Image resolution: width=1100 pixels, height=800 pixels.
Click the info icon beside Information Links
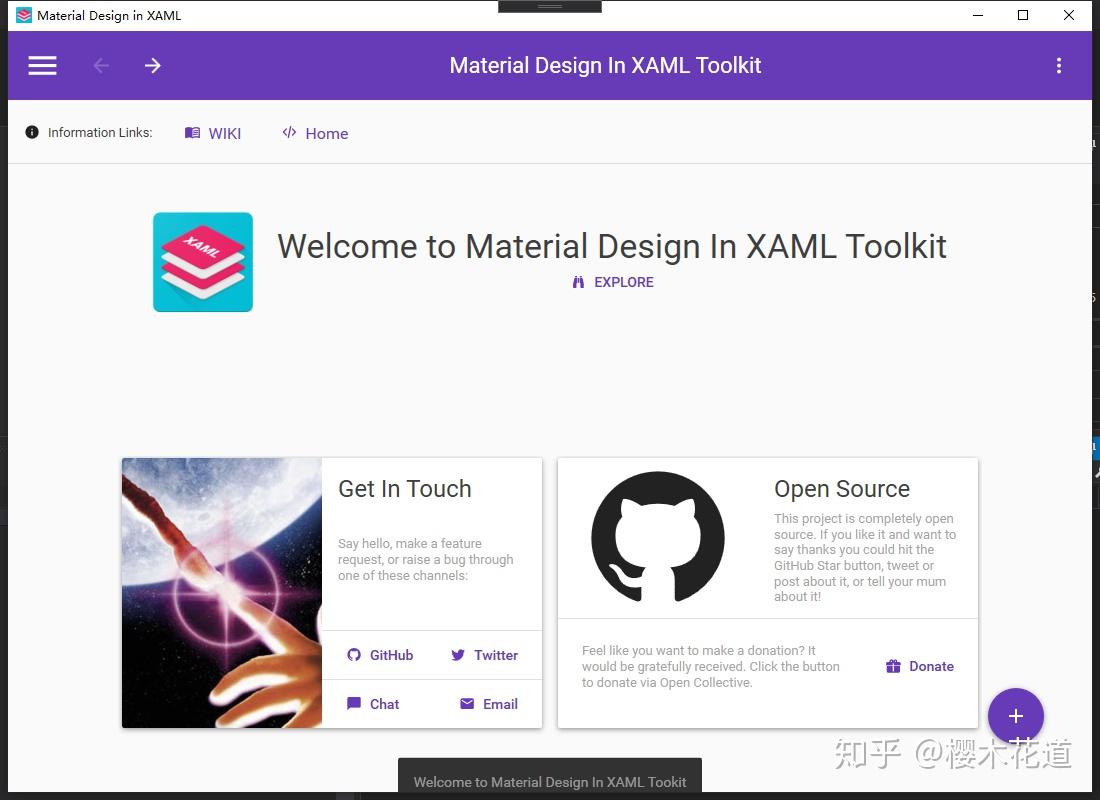31,131
